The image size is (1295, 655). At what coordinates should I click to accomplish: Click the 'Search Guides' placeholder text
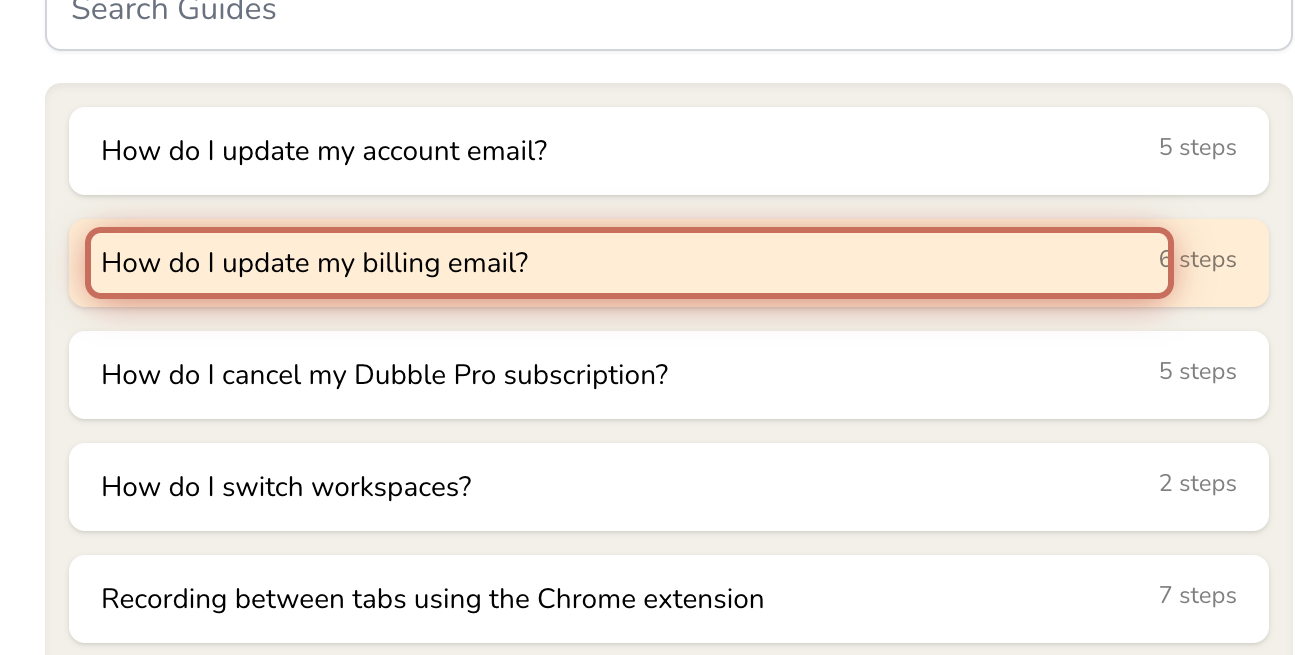click(174, 12)
